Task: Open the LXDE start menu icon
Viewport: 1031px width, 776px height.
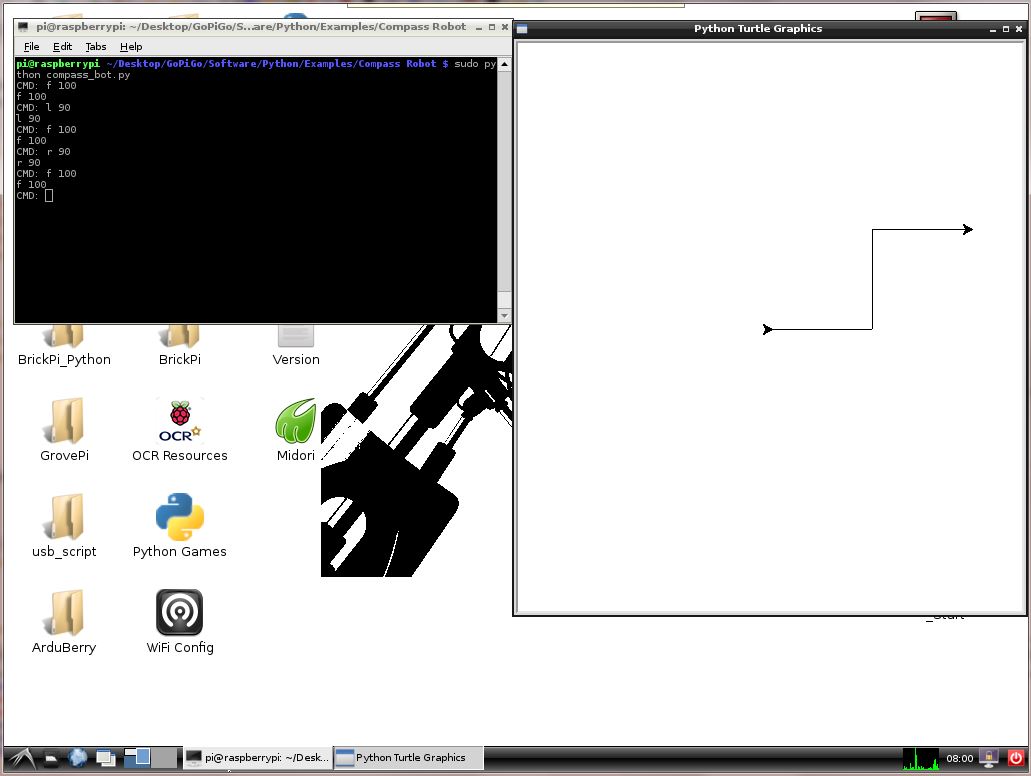Action: coord(21,758)
